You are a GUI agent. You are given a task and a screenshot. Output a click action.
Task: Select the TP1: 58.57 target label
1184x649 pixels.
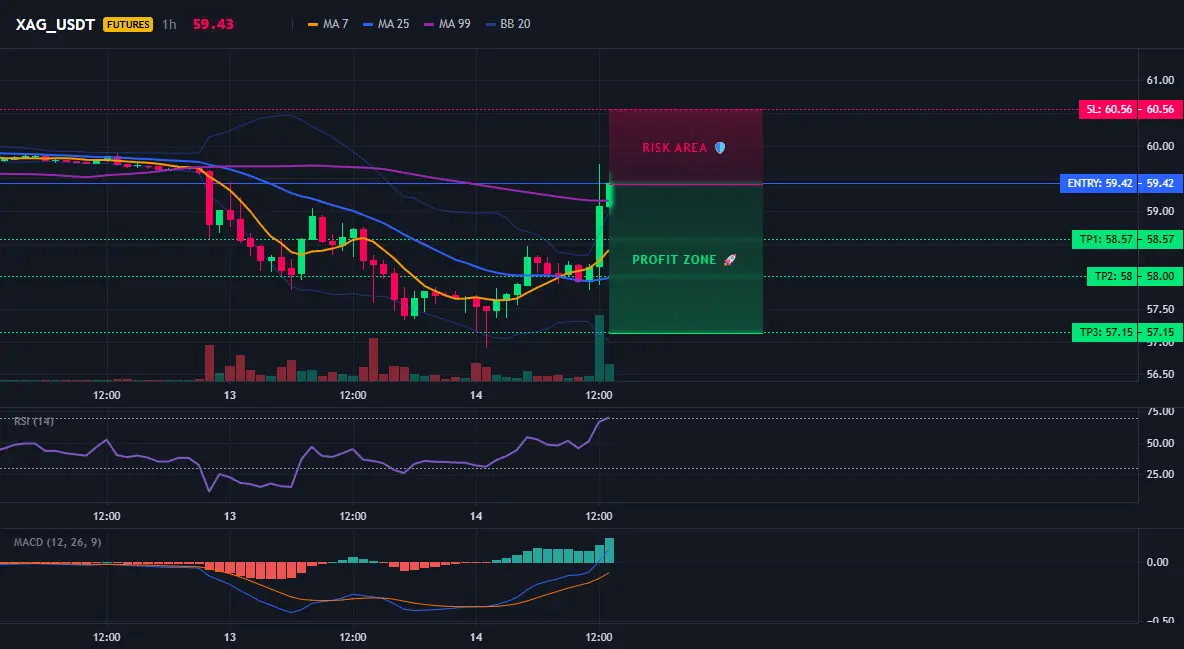point(1105,240)
